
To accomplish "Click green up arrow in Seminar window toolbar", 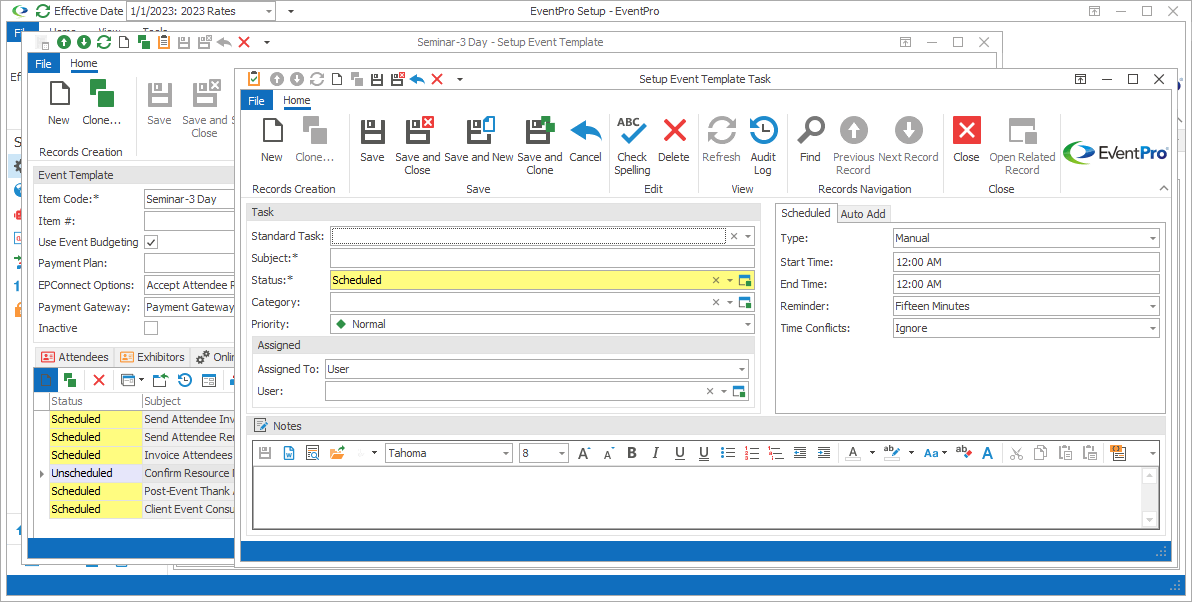I will [x=64, y=43].
